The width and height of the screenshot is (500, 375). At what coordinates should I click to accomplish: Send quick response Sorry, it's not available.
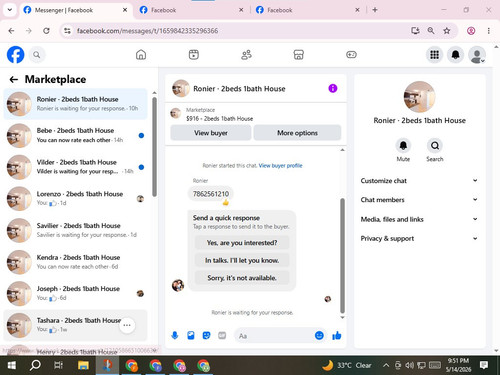(x=242, y=278)
